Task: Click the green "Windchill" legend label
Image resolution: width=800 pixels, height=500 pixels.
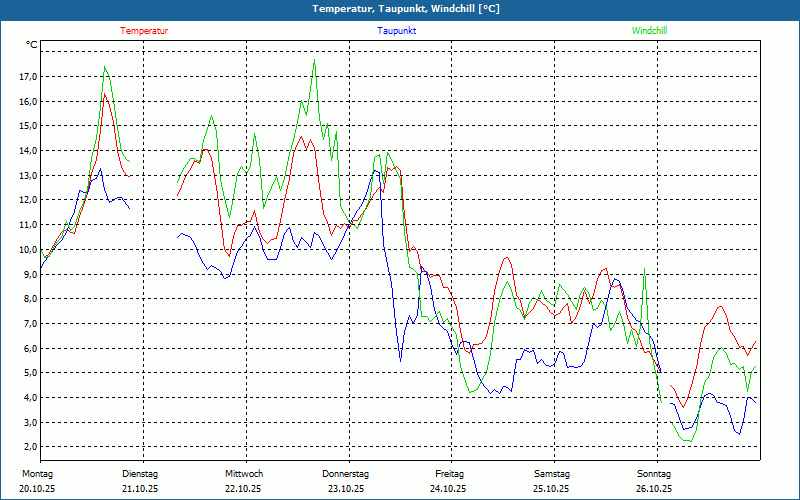Action: point(649,31)
